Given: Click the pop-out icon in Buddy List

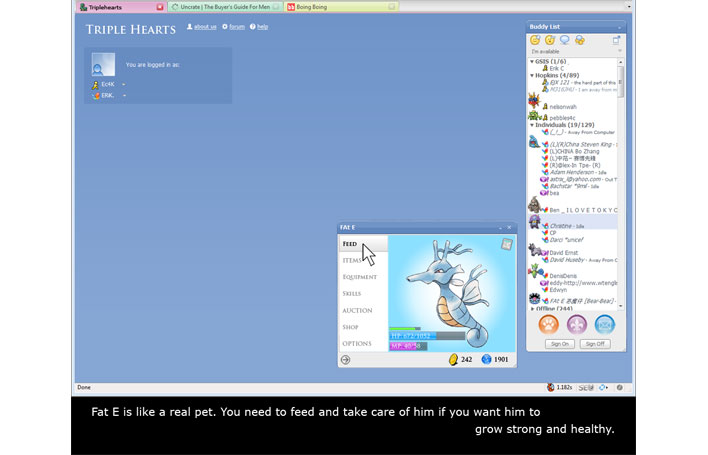Looking at the screenshot, I should pyautogui.click(x=616, y=40).
